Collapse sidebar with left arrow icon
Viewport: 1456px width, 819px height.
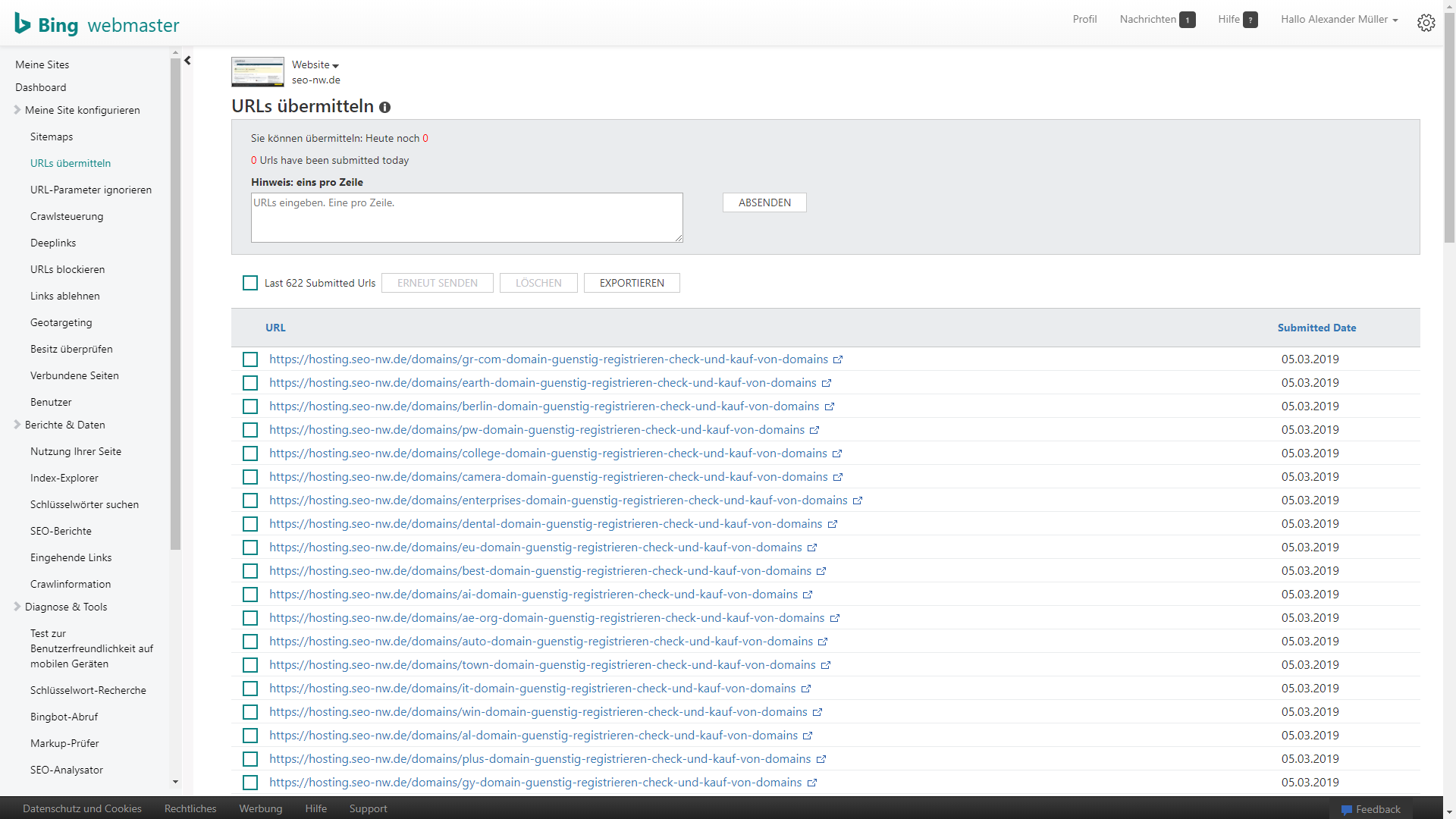tap(187, 61)
